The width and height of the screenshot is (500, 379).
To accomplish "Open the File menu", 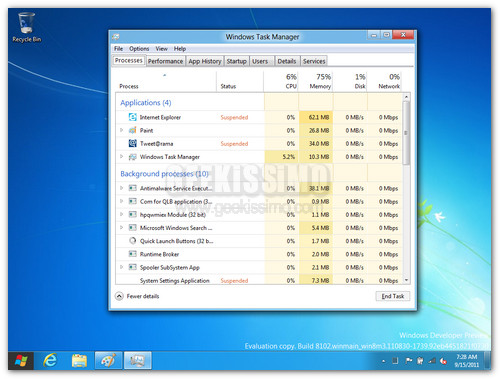I will click(118, 49).
